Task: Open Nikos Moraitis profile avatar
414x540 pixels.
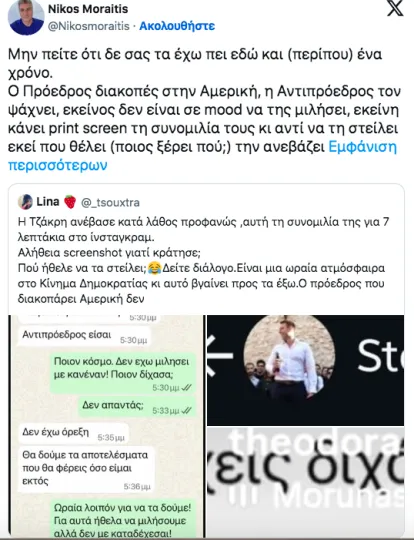Action: [x=26, y=17]
